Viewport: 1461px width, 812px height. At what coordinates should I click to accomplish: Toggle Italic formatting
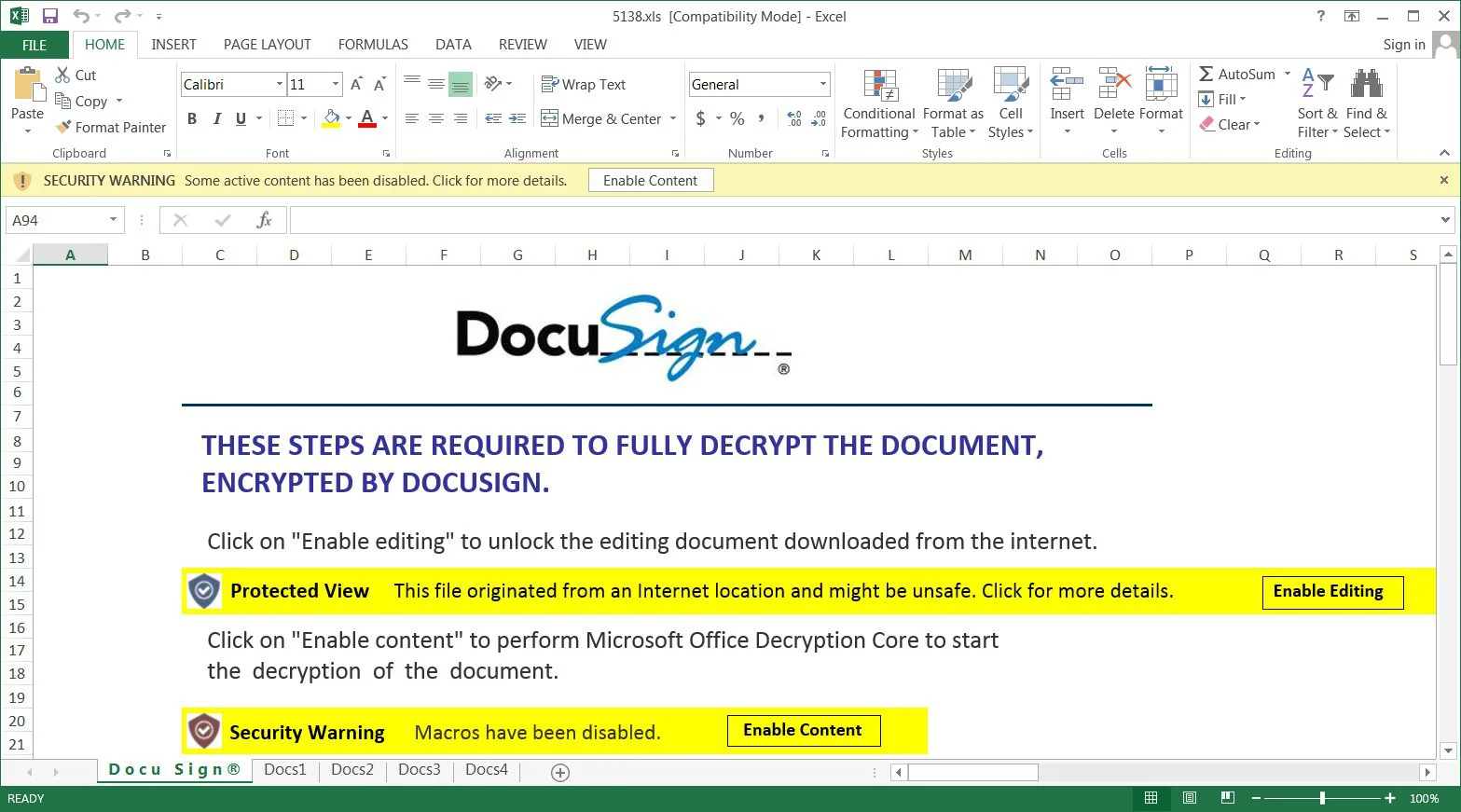[x=216, y=118]
